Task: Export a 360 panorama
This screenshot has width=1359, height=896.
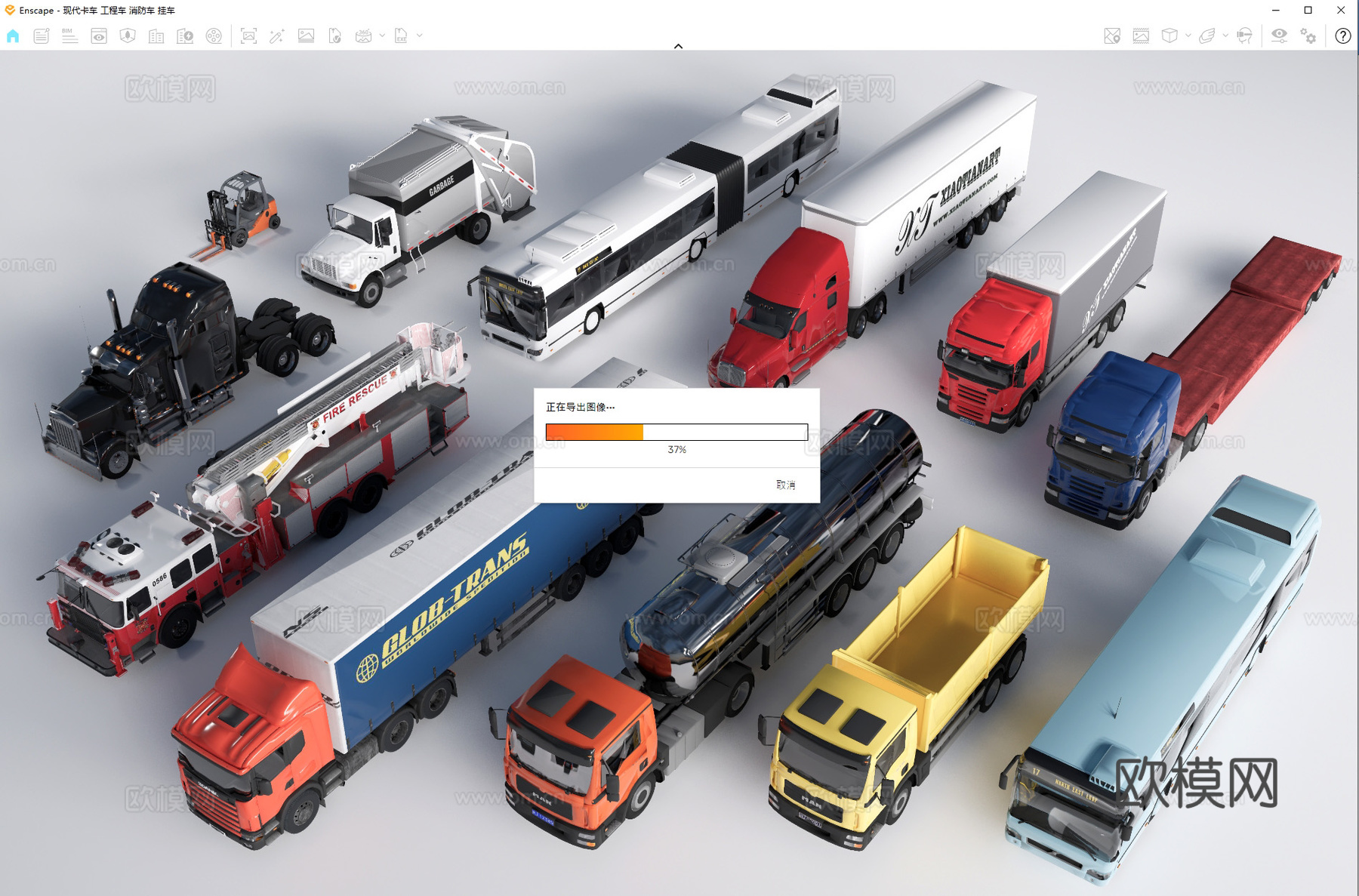Action: pos(363,35)
